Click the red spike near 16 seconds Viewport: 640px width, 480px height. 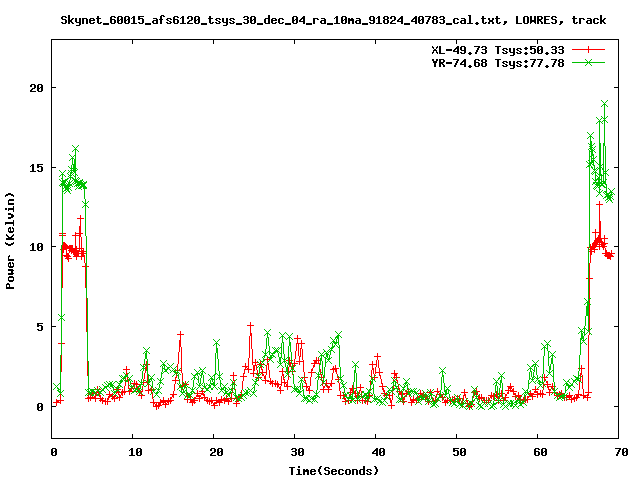pyautogui.click(x=181, y=334)
